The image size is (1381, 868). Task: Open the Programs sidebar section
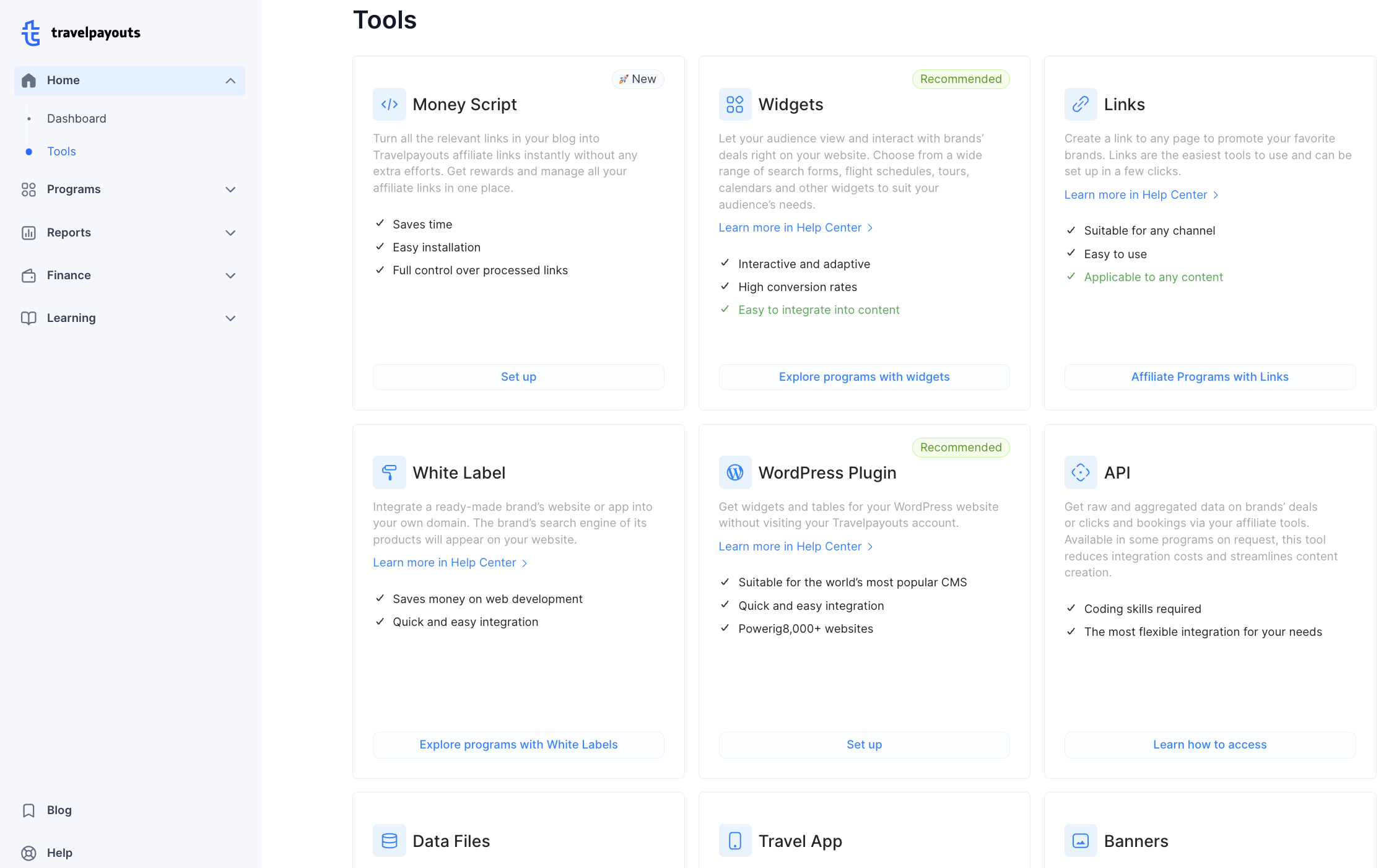(129, 189)
